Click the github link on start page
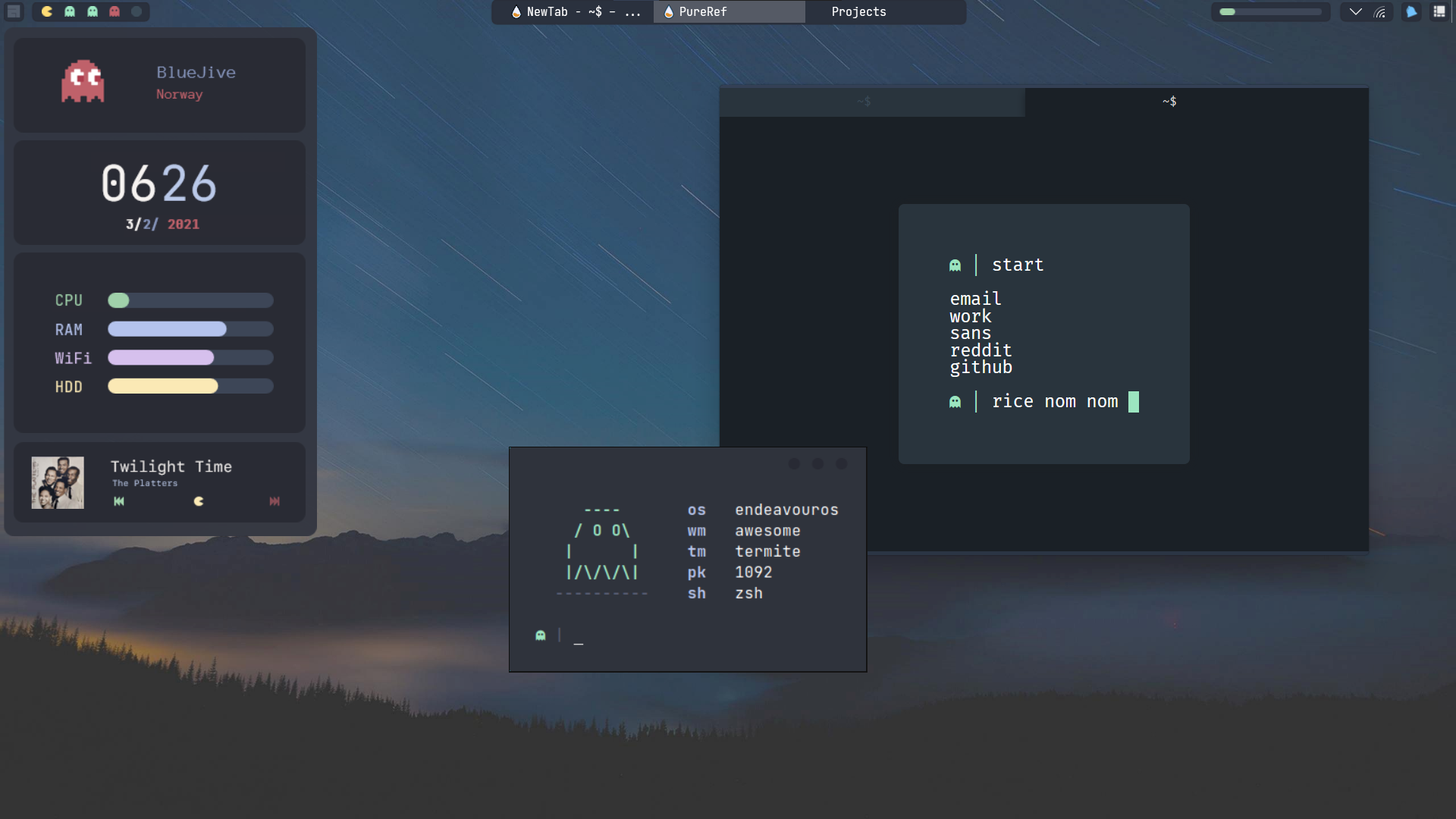Image resolution: width=1456 pixels, height=819 pixels. [981, 368]
